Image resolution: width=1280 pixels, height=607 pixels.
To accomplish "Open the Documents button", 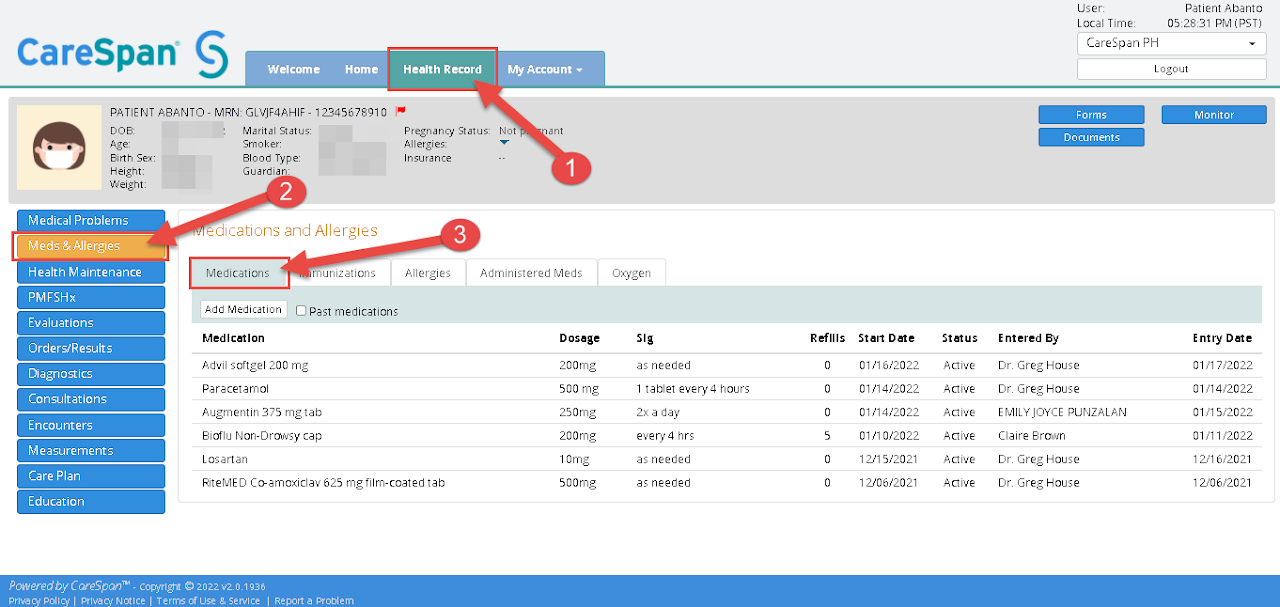I will click(x=1091, y=137).
